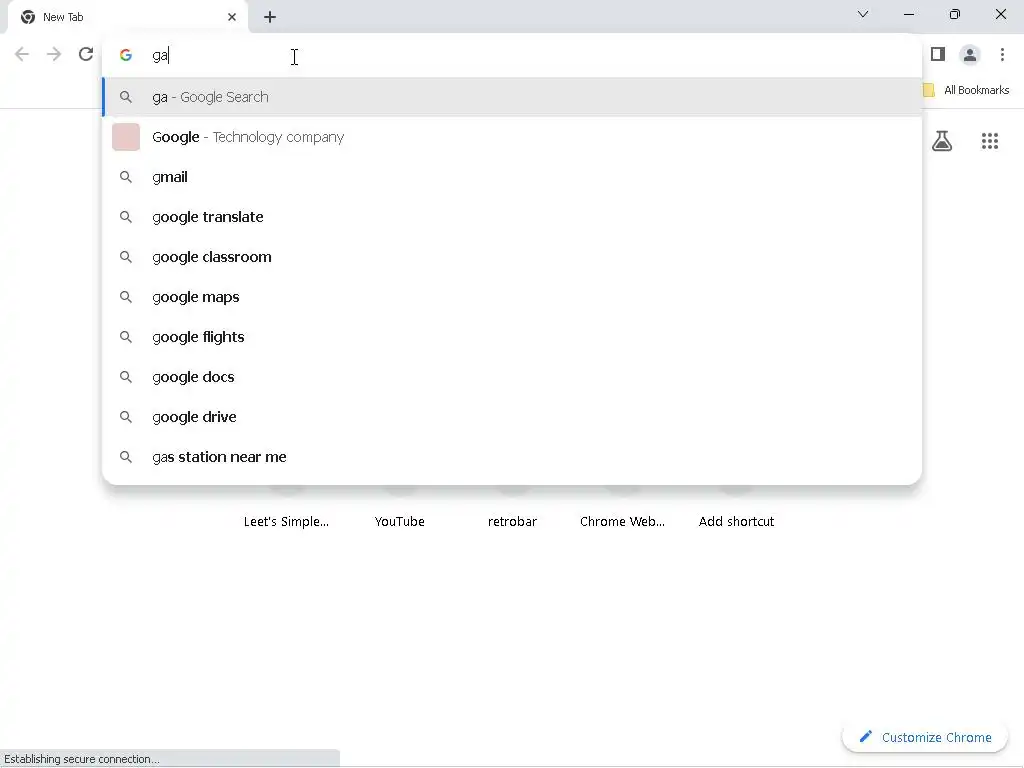
Task: Minimize the Chrome window
Action: point(908,14)
